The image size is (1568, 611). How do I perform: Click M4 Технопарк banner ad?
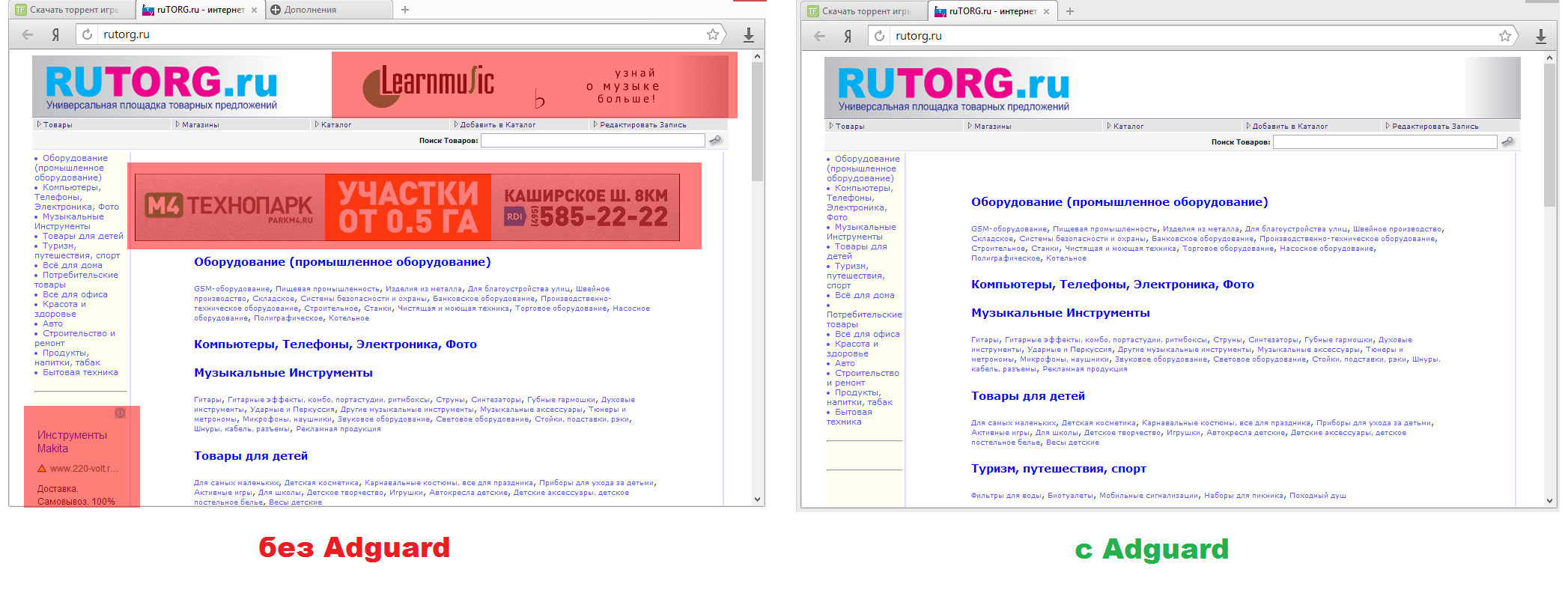point(407,207)
